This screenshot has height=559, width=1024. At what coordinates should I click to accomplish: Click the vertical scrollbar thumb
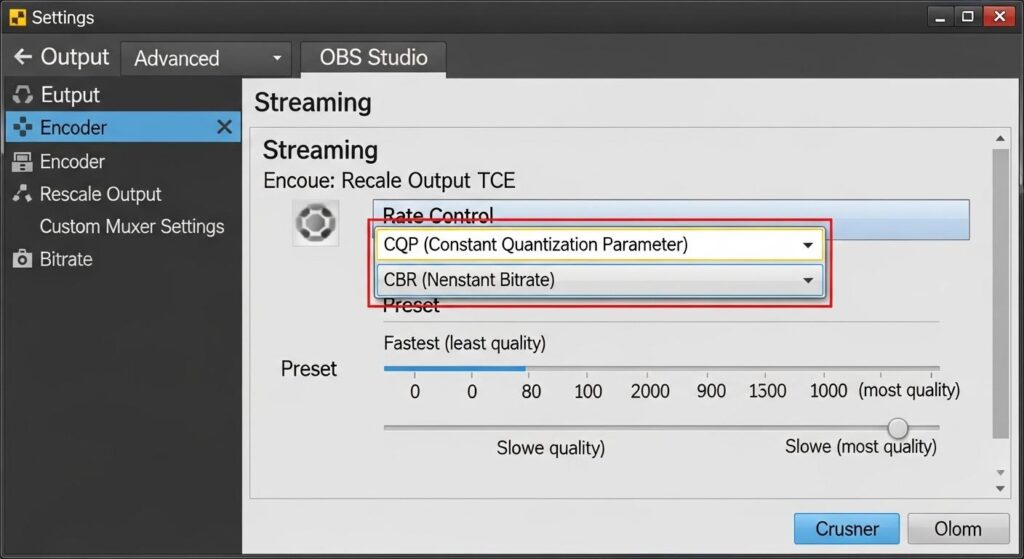point(1000,294)
